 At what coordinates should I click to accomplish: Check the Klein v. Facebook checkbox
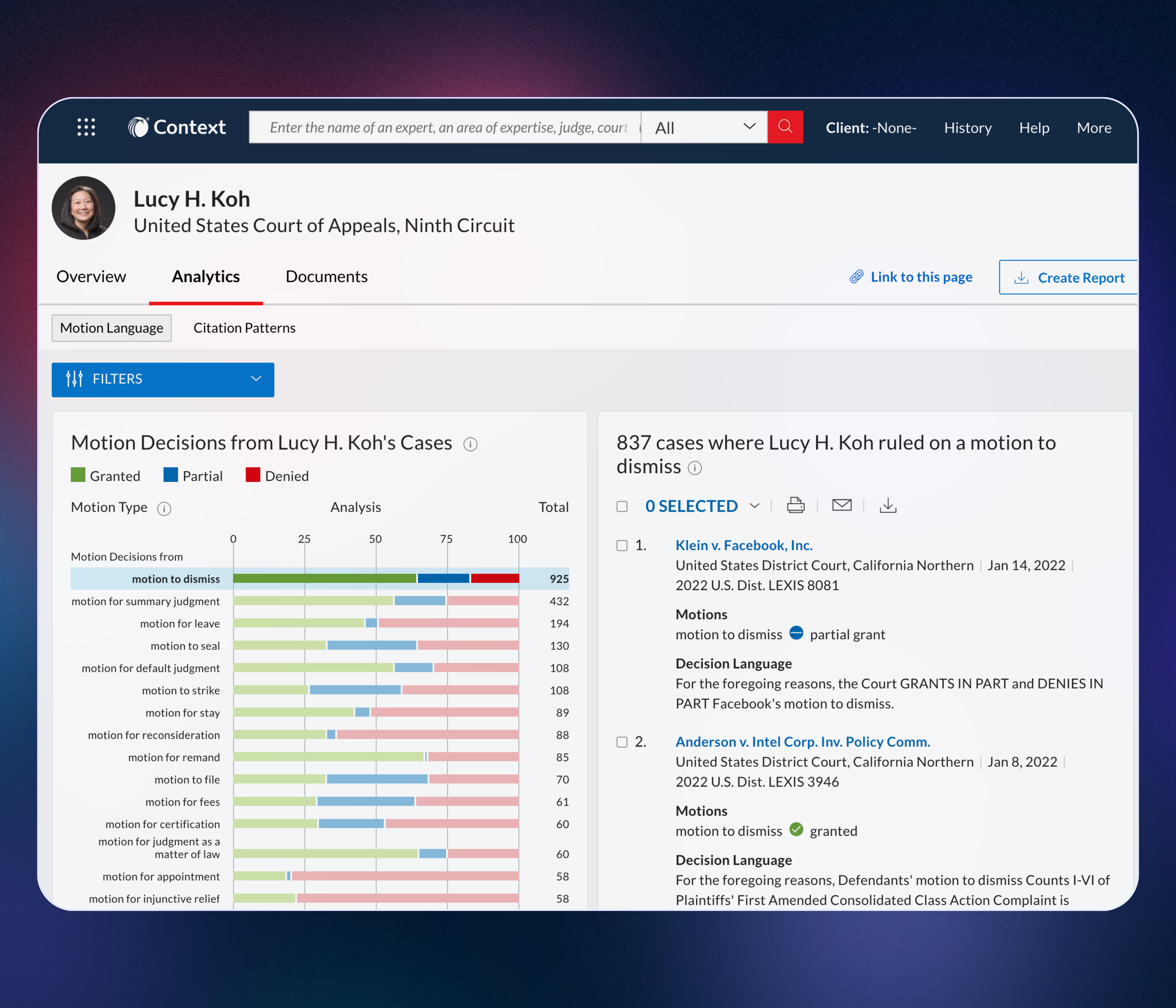(x=622, y=545)
